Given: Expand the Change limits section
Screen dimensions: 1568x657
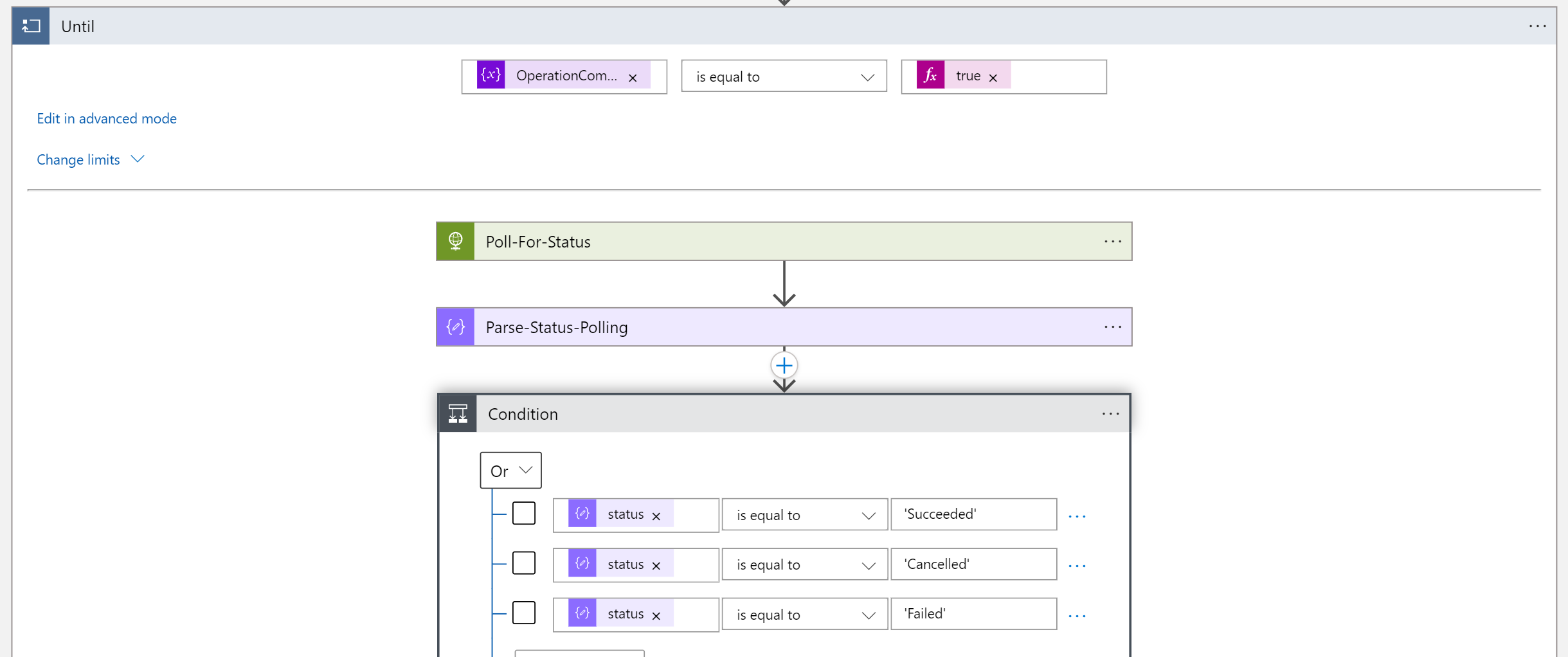Looking at the screenshot, I should (91, 159).
